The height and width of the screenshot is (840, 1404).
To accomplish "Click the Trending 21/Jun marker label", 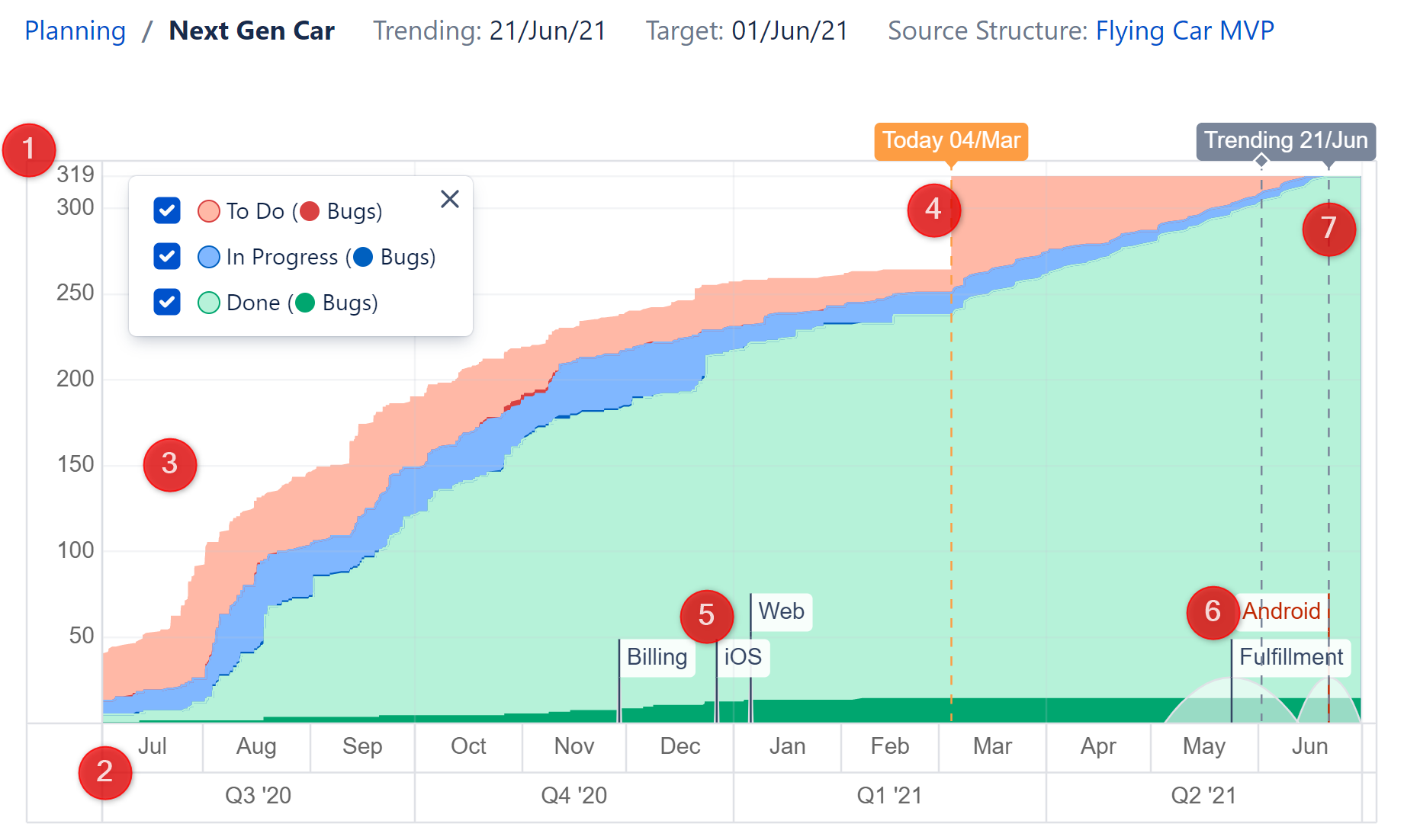I will (1285, 141).
